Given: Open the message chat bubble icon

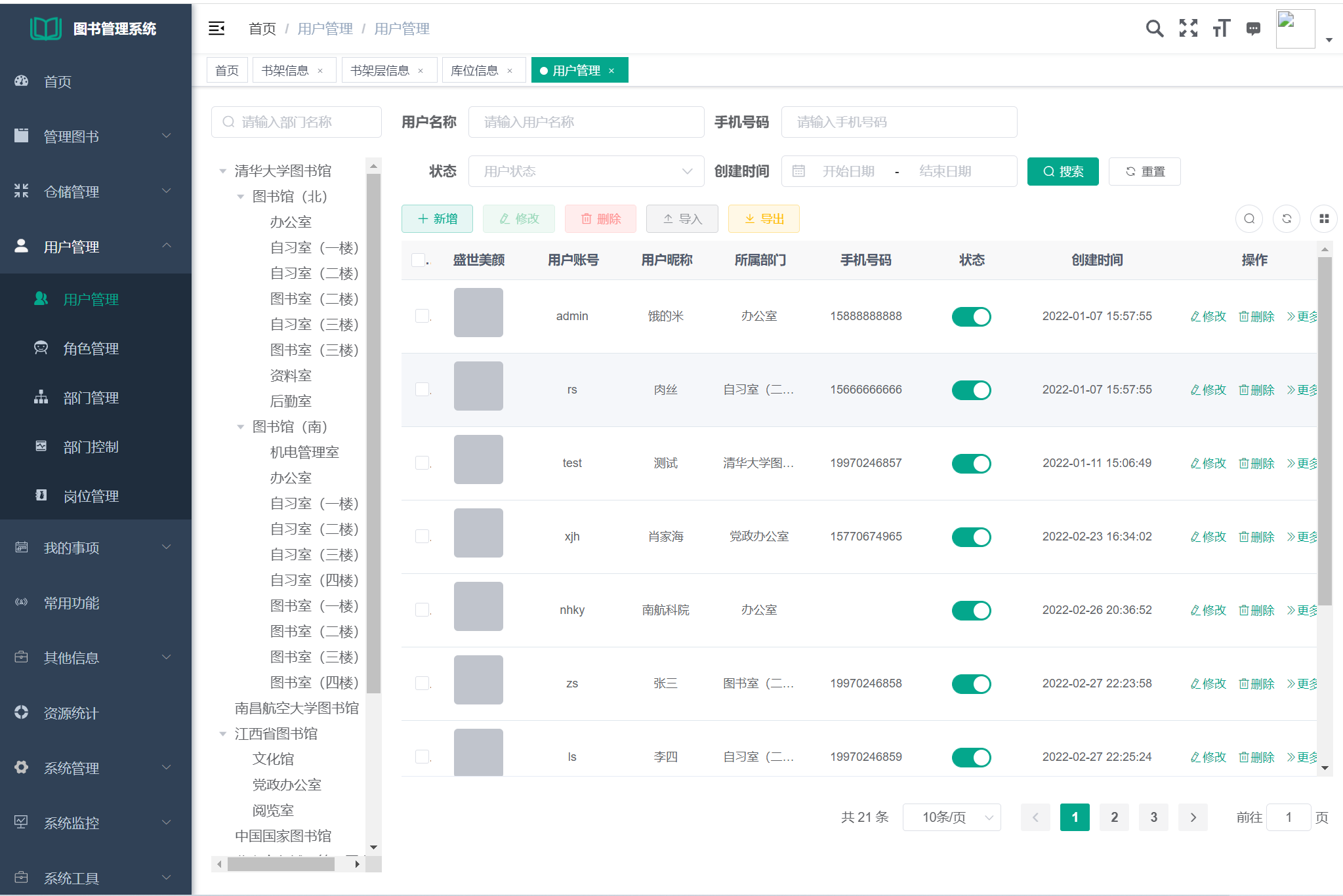Looking at the screenshot, I should click(1253, 29).
